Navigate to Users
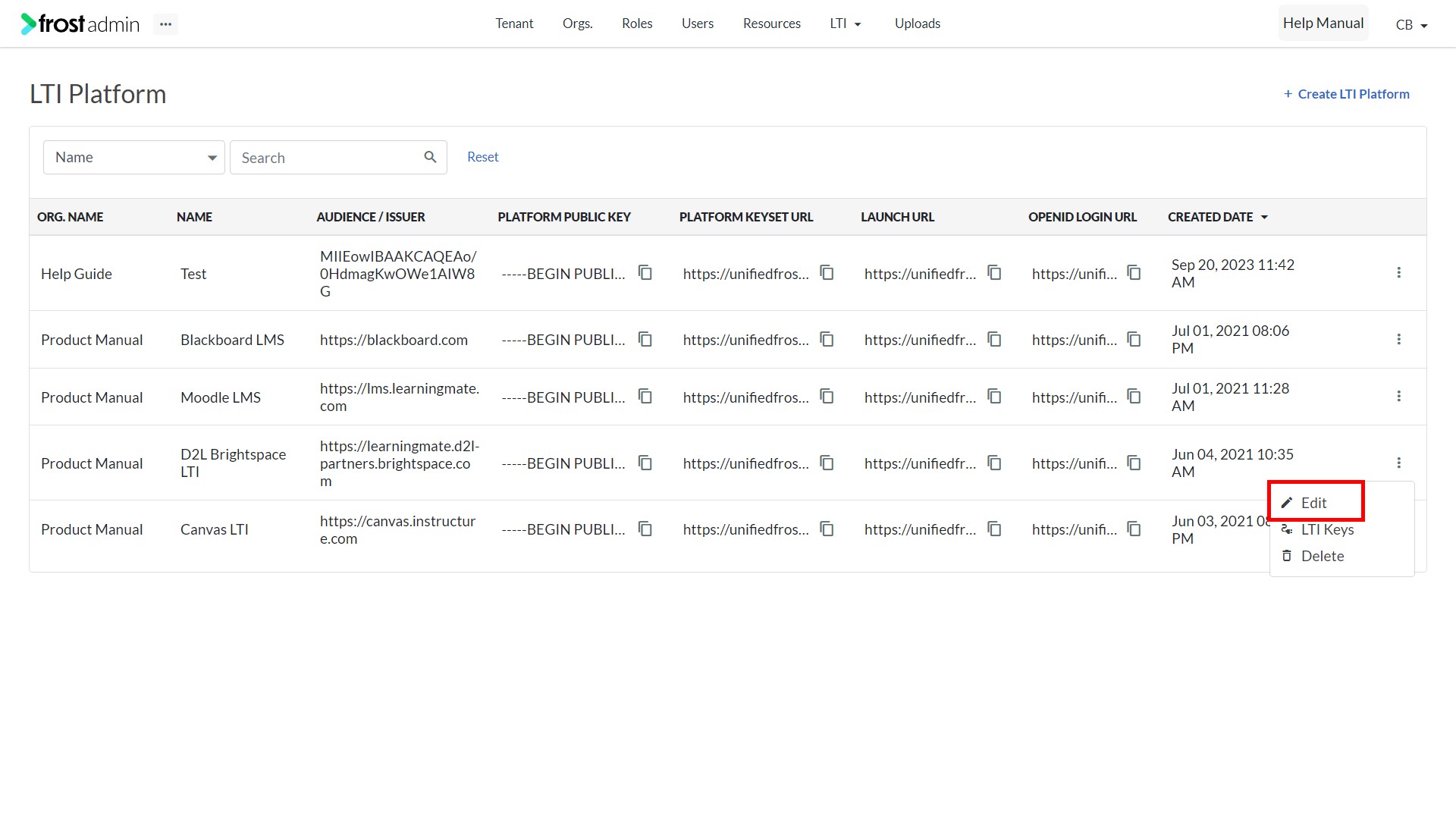The image size is (1456, 819). pyautogui.click(x=697, y=24)
